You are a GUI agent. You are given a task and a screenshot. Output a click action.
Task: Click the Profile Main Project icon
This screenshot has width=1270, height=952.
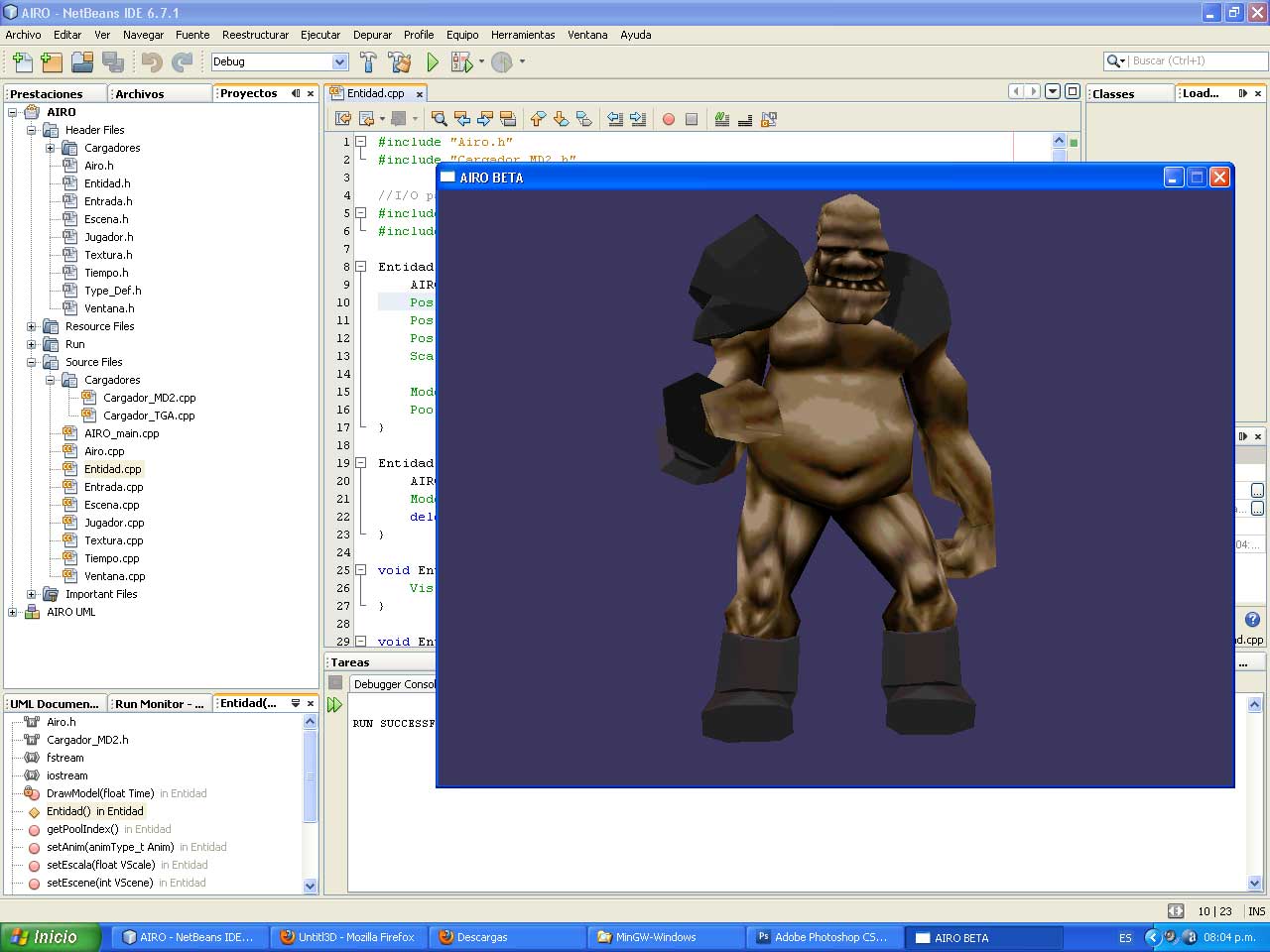click(x=502, y=61)
